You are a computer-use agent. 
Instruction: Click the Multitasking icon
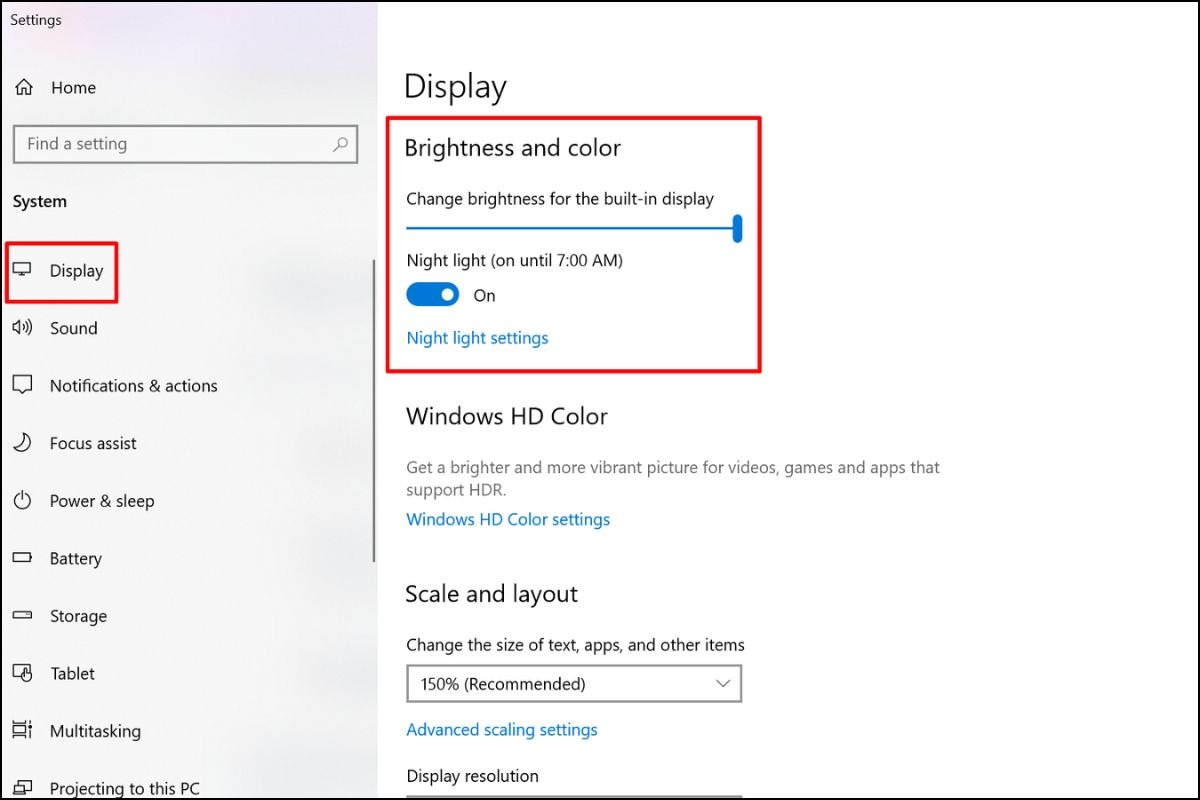pyautogui.click(x=22, y=731)
